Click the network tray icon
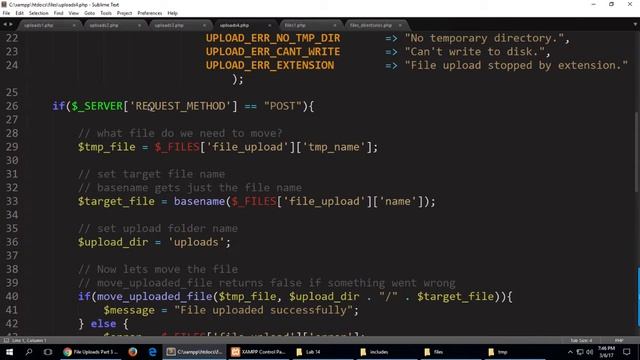The width and height of the screenshot is (640, 360). tap(580, 352)
